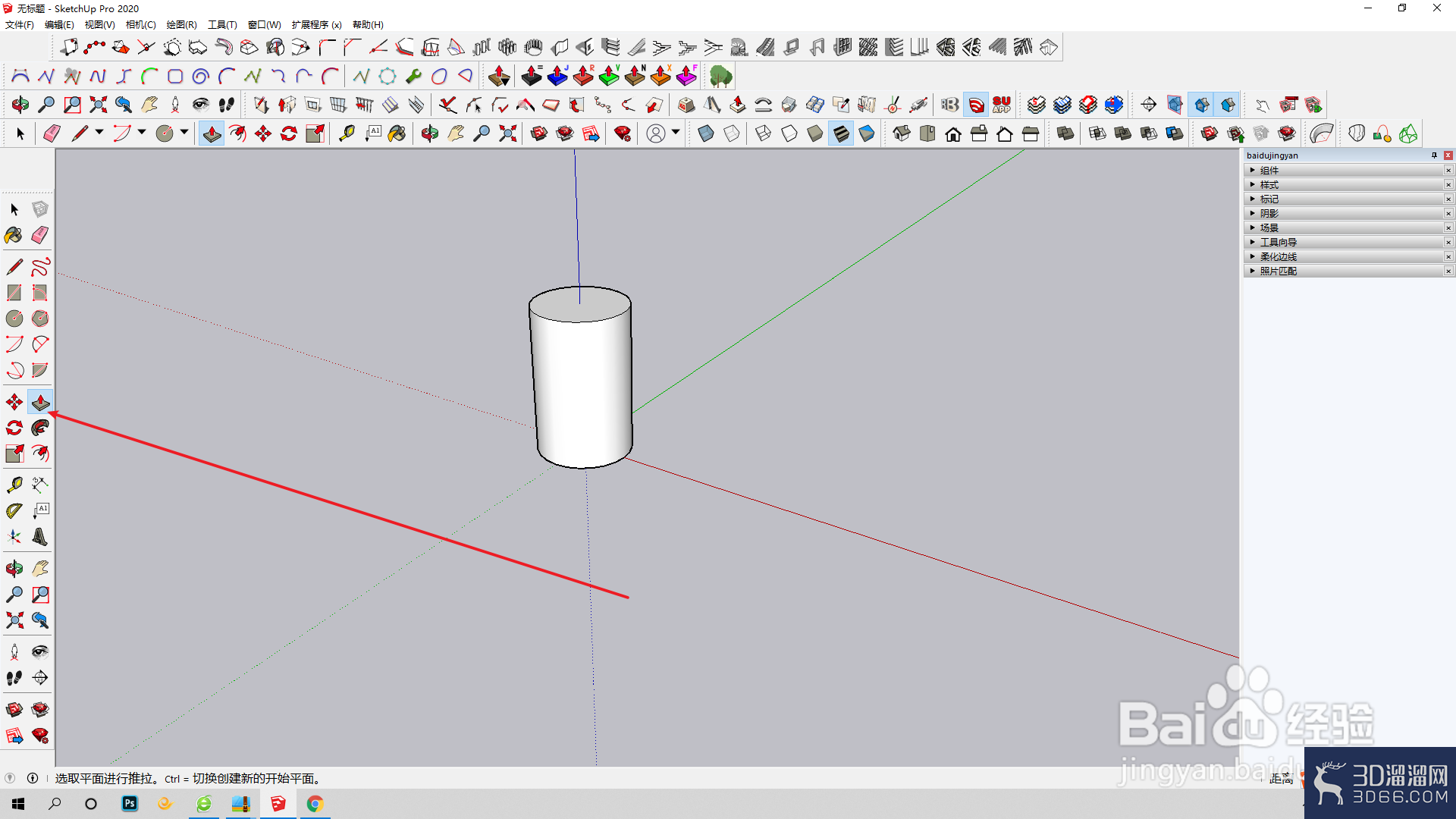This screenshot has height=819, width=1456.
Task: Enable Wireframe face style
Action: coord(764,133)
